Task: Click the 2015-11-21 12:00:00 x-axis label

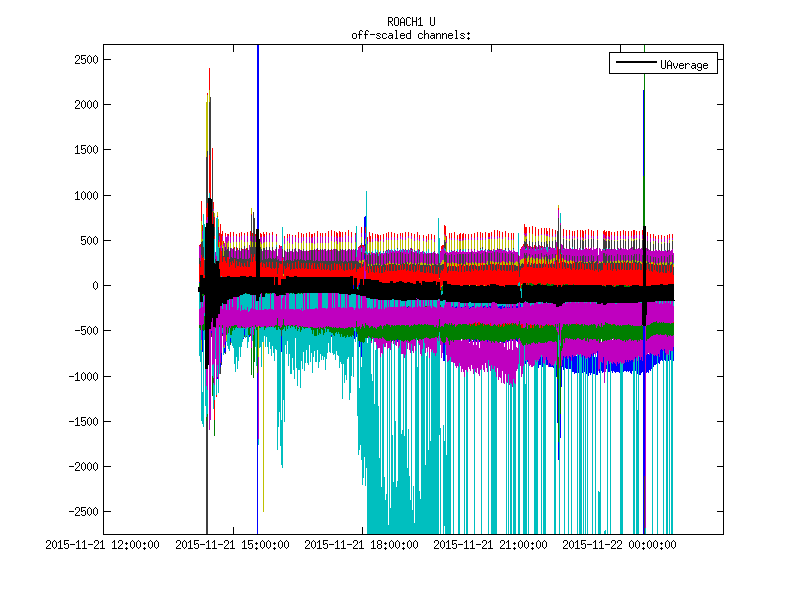Action: 104,545
